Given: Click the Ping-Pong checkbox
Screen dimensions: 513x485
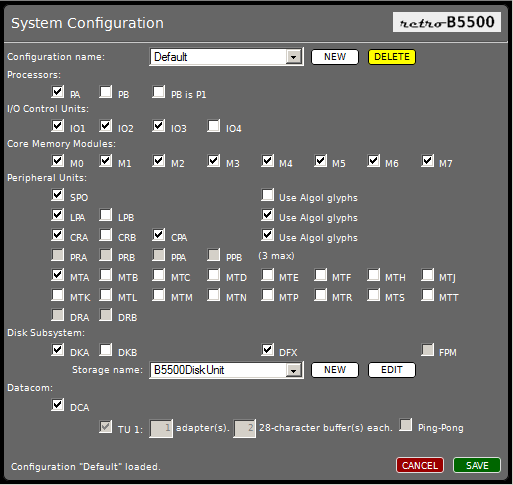Looking at the screenshot, I should [406, 425].
